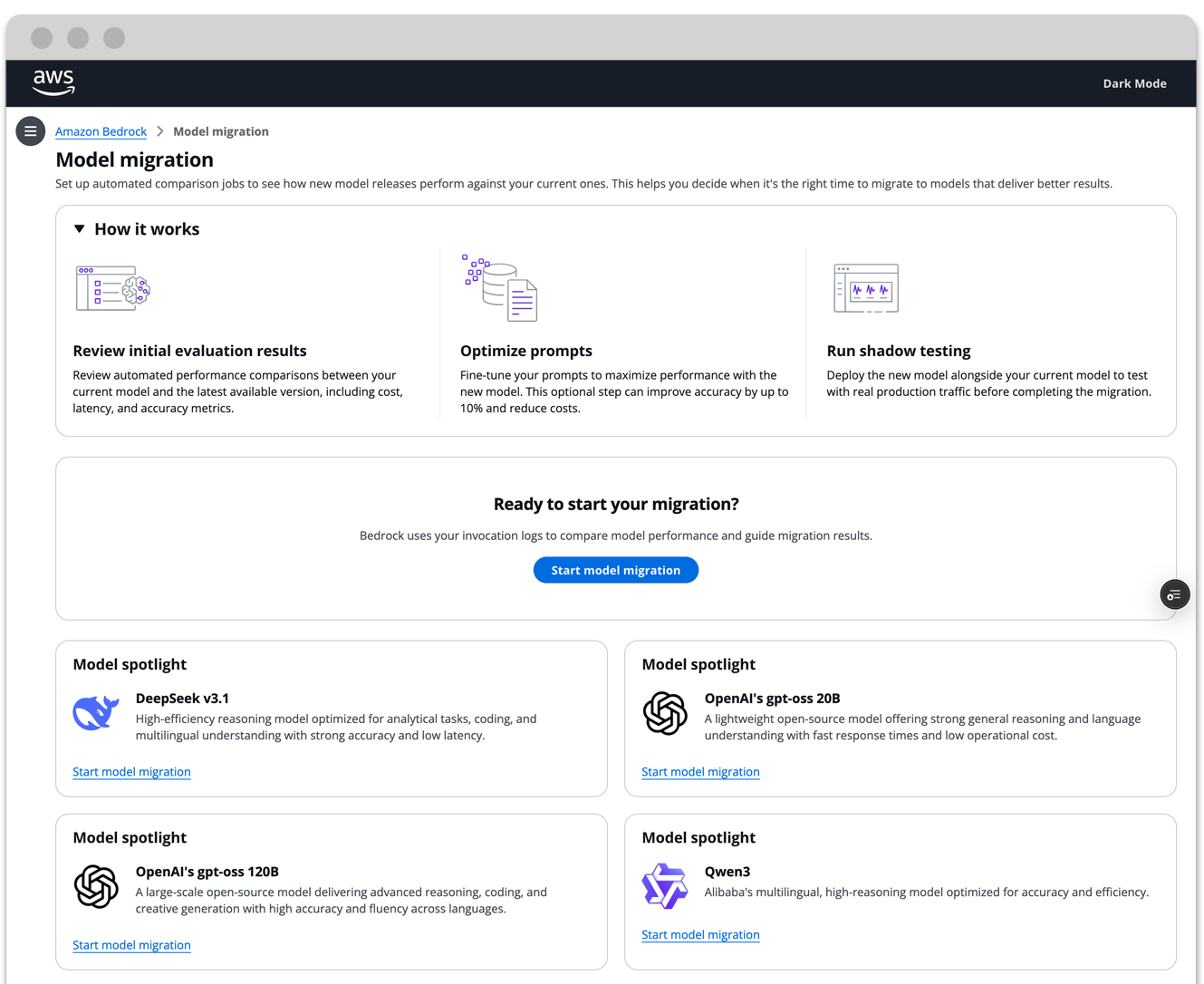Start model migration for gpt-oss 120B

131,945
